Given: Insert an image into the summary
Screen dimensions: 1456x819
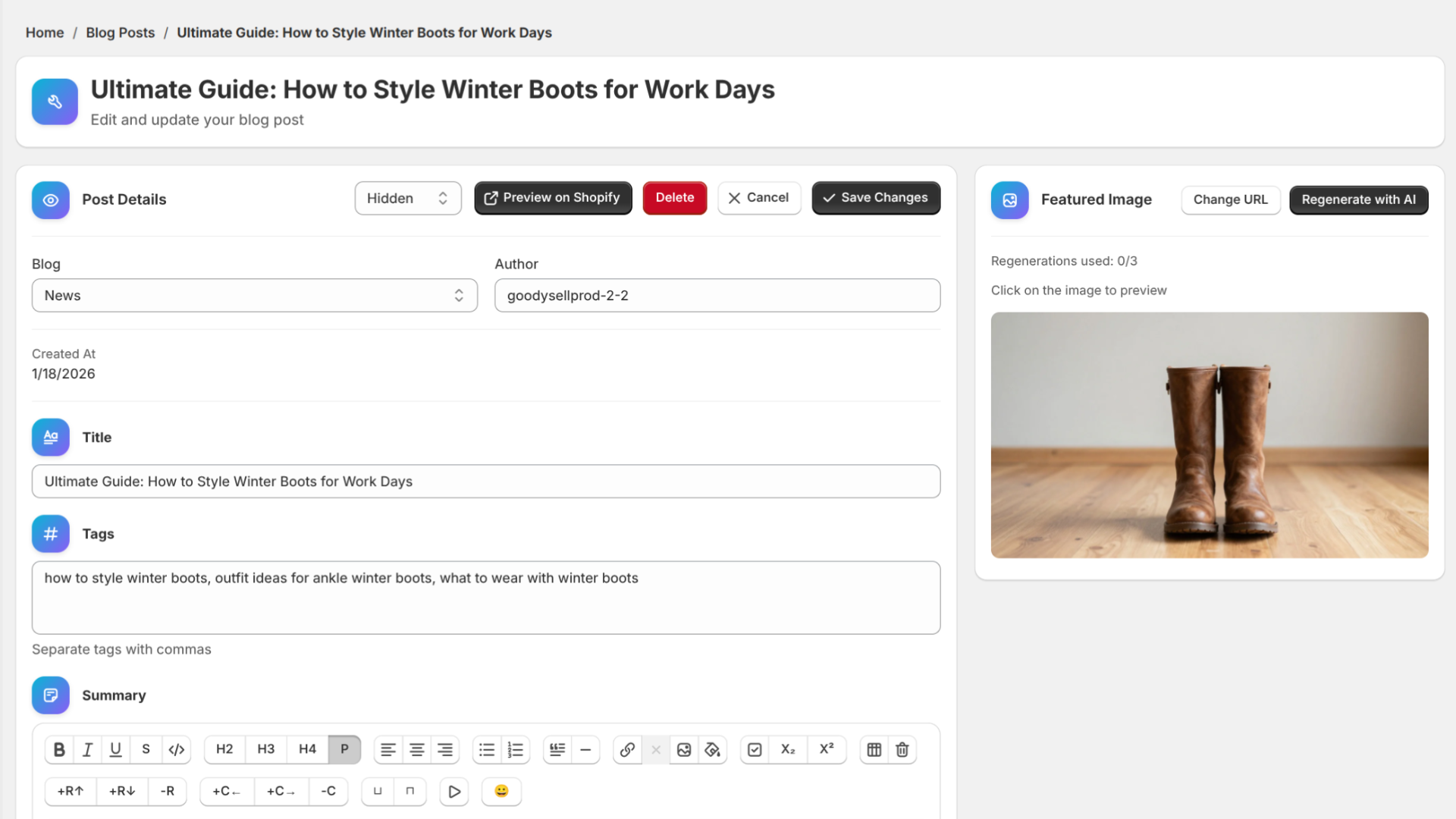Looking at the screenshot, I should coord(684,749).
